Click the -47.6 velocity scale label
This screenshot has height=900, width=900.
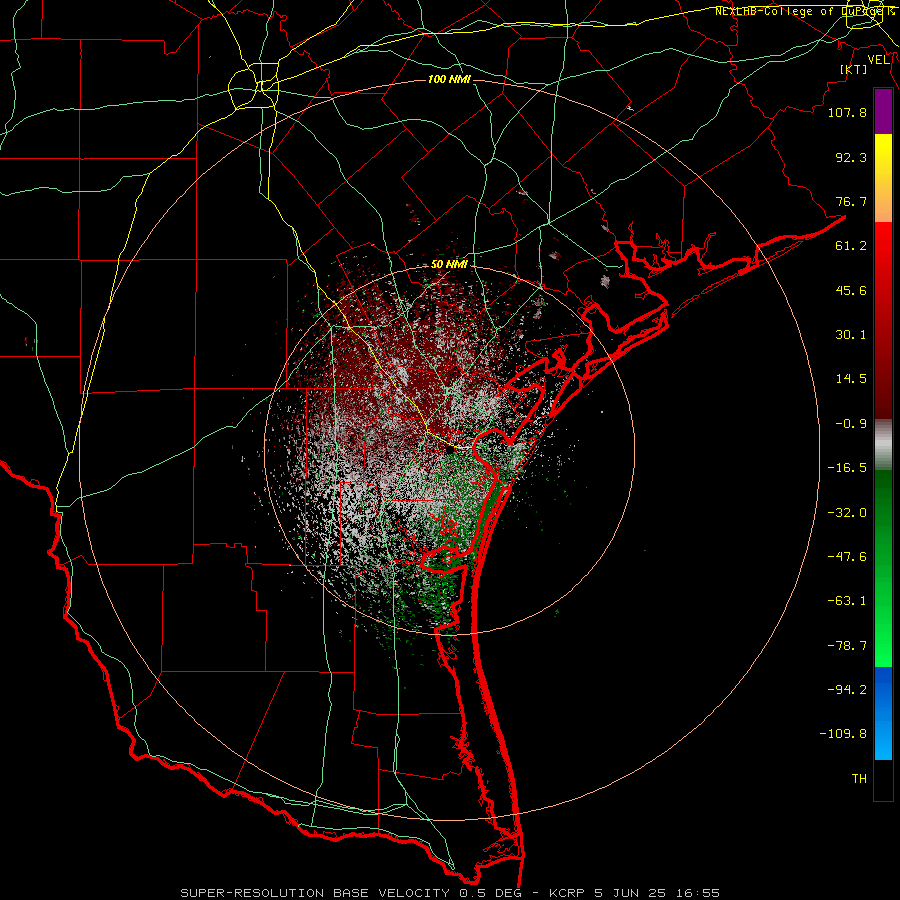[847, 557]
